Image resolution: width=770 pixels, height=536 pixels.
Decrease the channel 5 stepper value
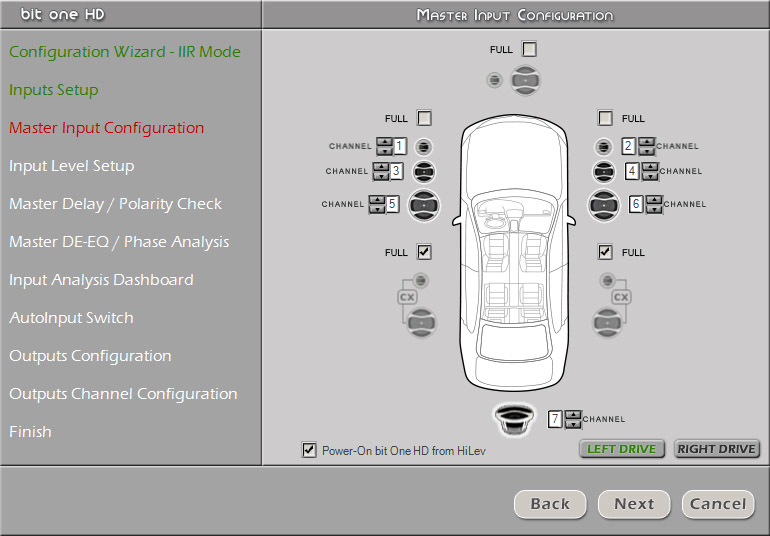click(377, 208)
